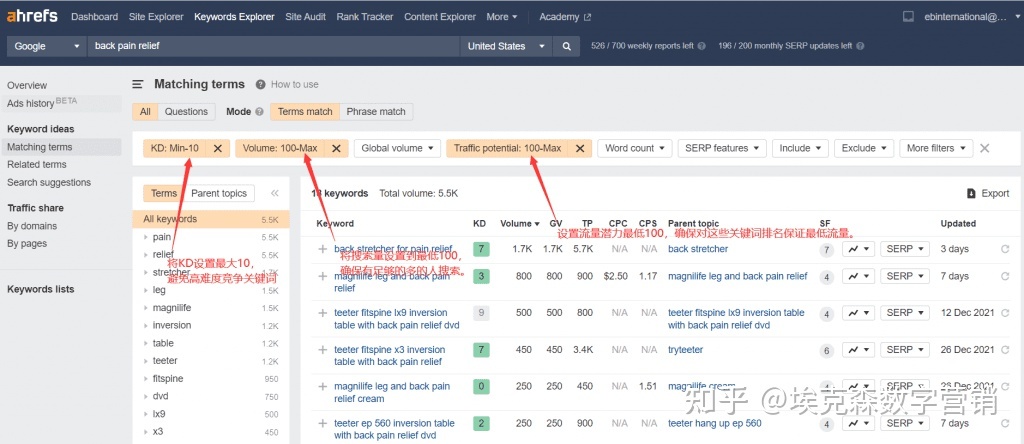Open the More filters dropdown
The height and width of the screenshot is (444, 1024).
936,148
